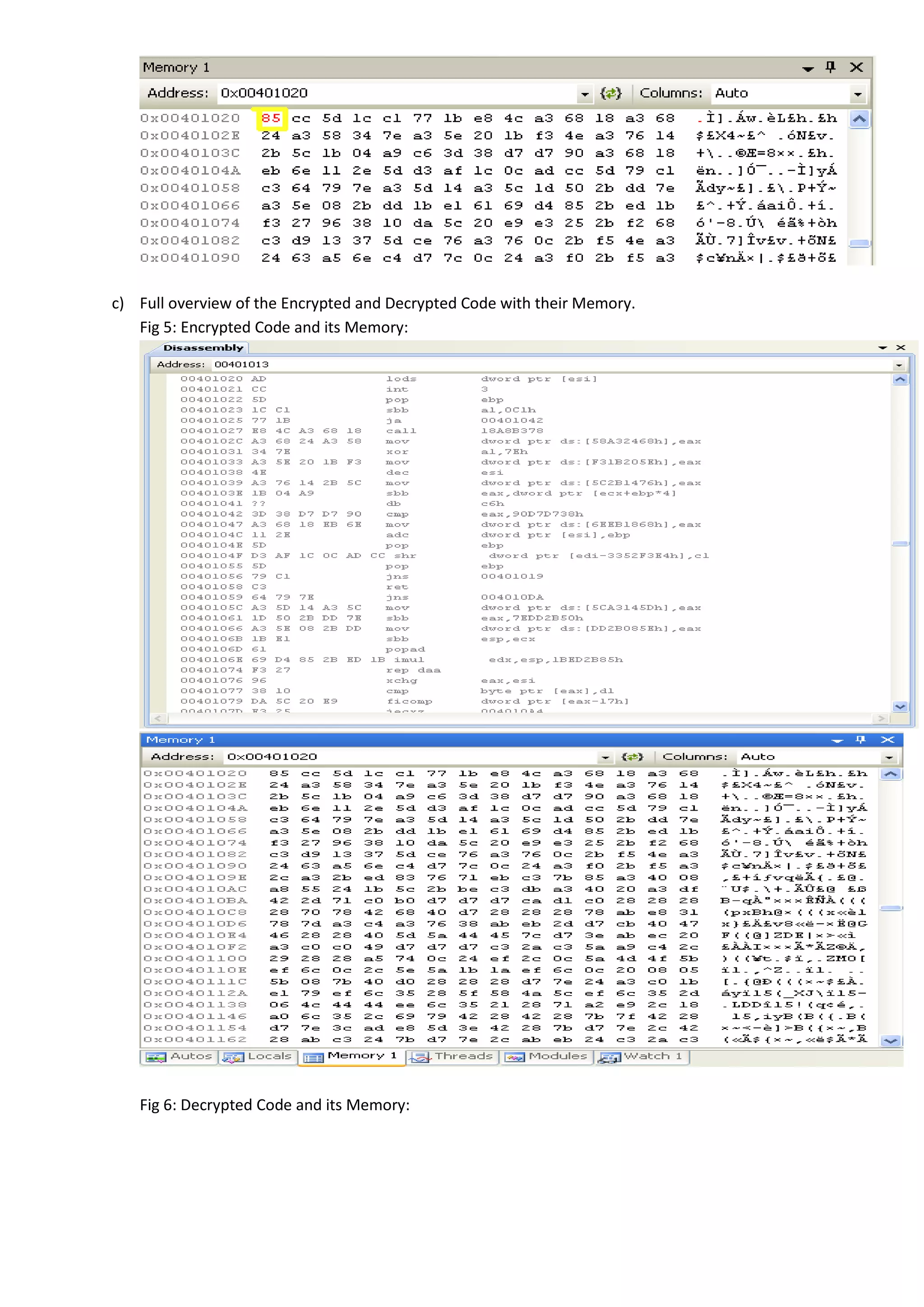This screenshot has height=1307, width=924.
Task: Click memory row 0x0040111C in lower Memory 1
Action: [x=506, y=982]
